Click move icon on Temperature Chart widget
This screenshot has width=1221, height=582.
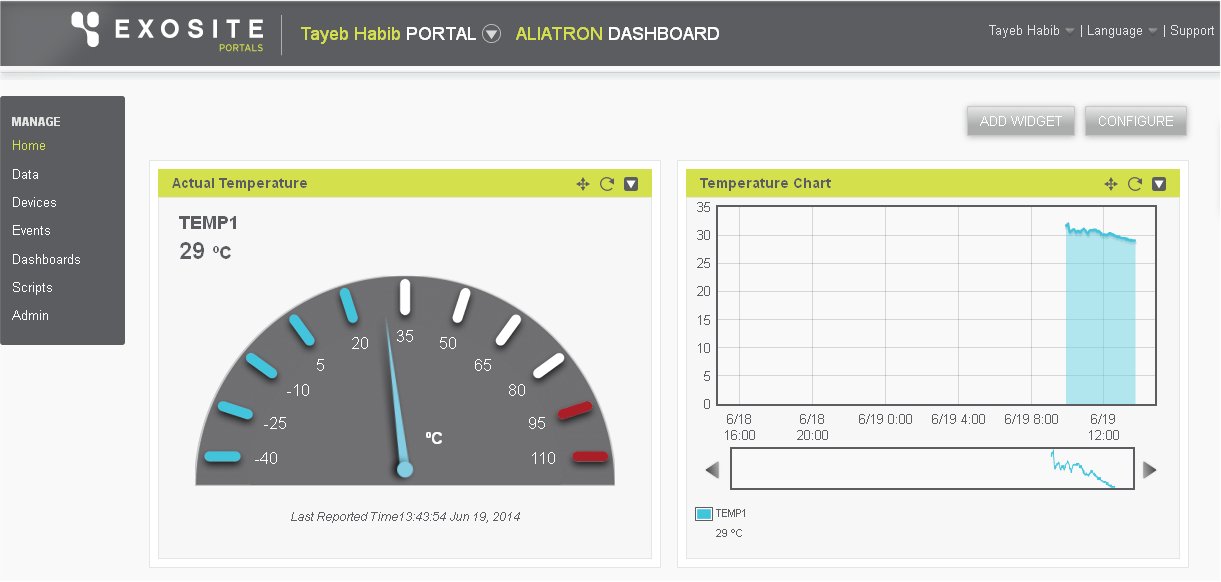point(1111,184)
